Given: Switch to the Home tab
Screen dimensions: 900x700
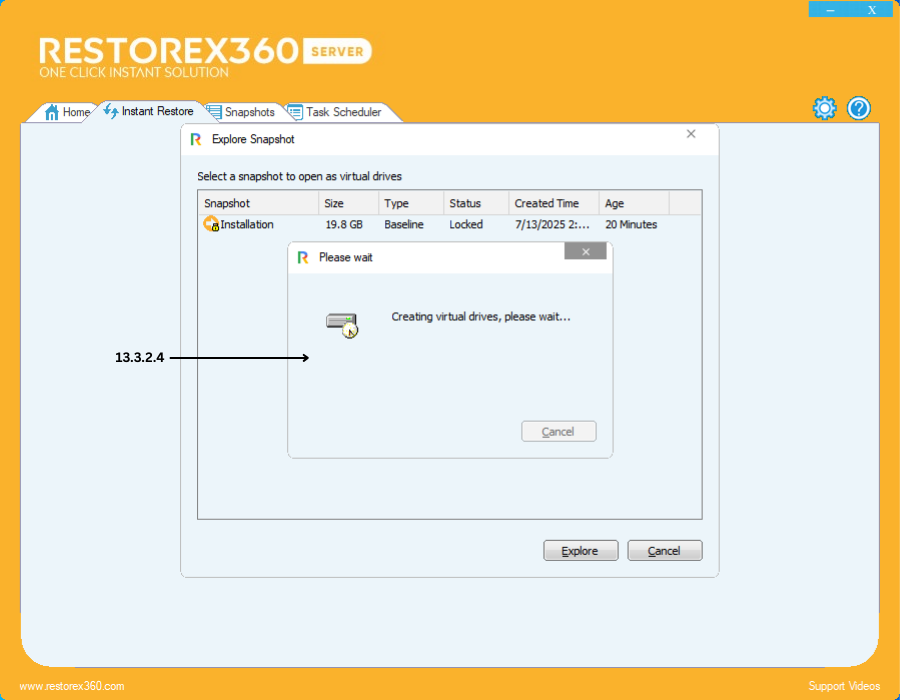Looking at the screenshot, I should (67, 112).
